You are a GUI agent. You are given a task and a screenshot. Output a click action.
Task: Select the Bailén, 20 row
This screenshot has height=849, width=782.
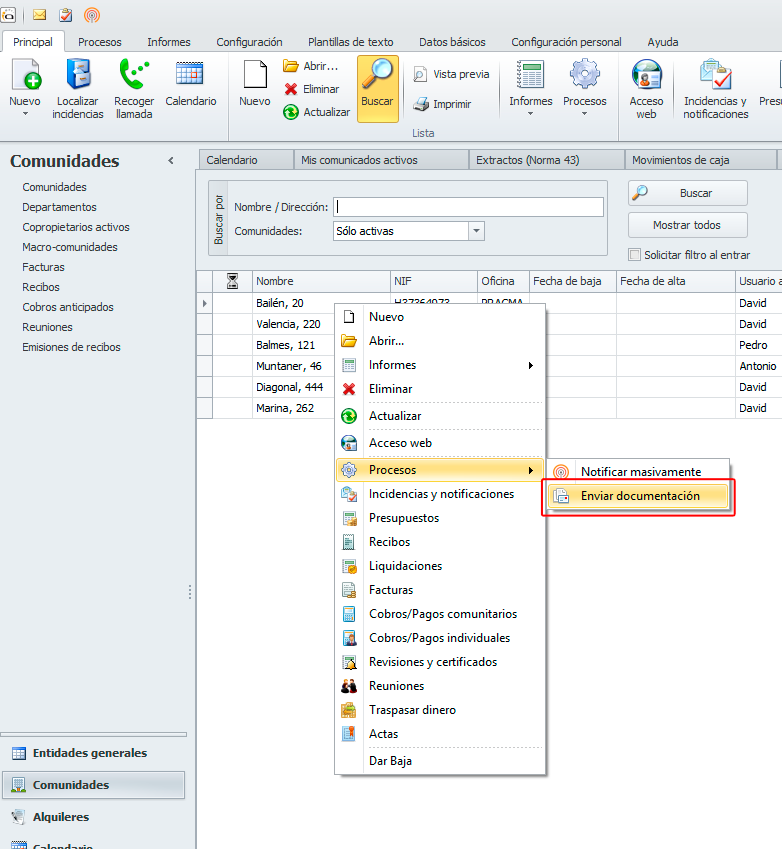tap(279, 303)
